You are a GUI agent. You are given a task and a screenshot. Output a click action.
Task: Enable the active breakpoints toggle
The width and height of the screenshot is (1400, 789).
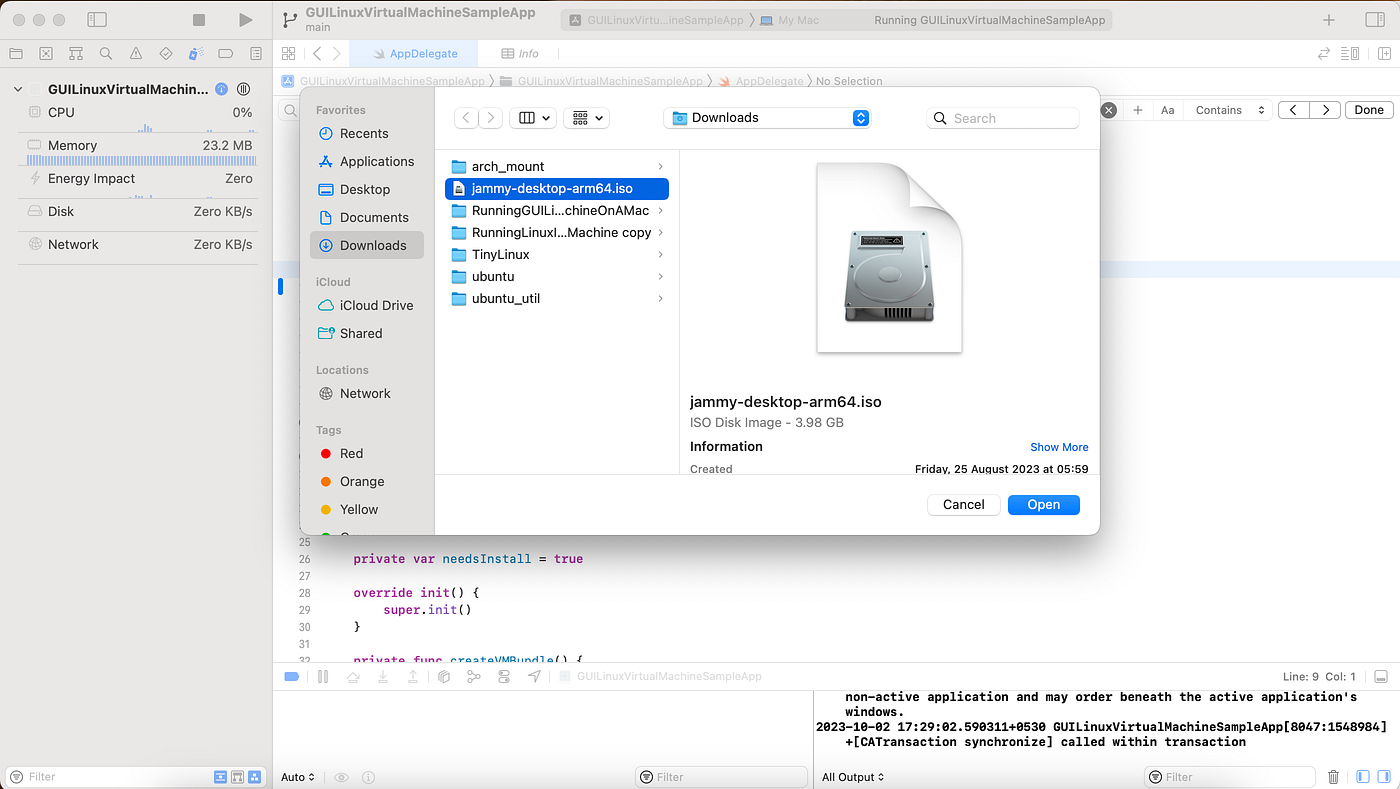[x=291, y=676]
